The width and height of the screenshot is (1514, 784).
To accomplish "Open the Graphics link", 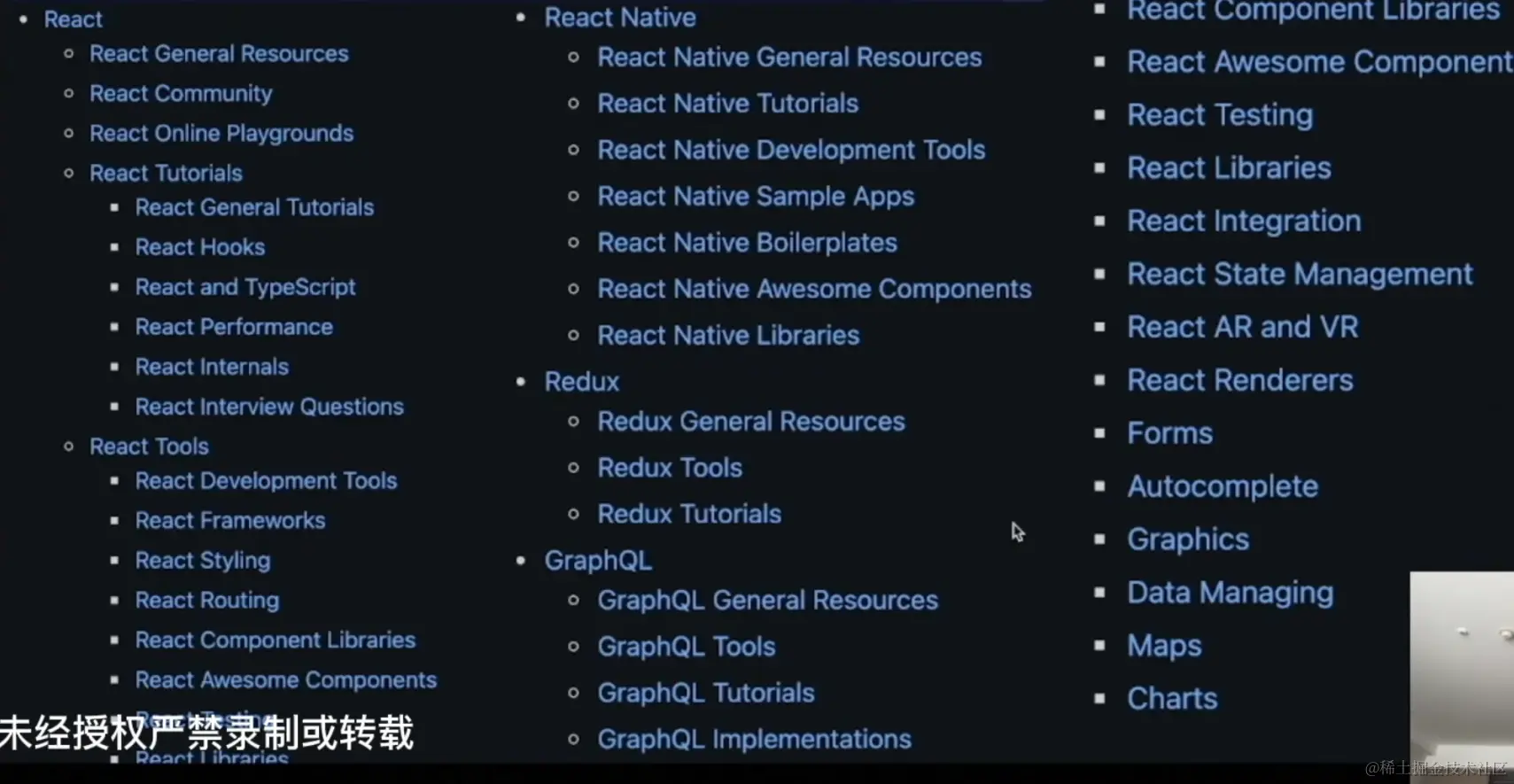I will [x=1188, y=540].
